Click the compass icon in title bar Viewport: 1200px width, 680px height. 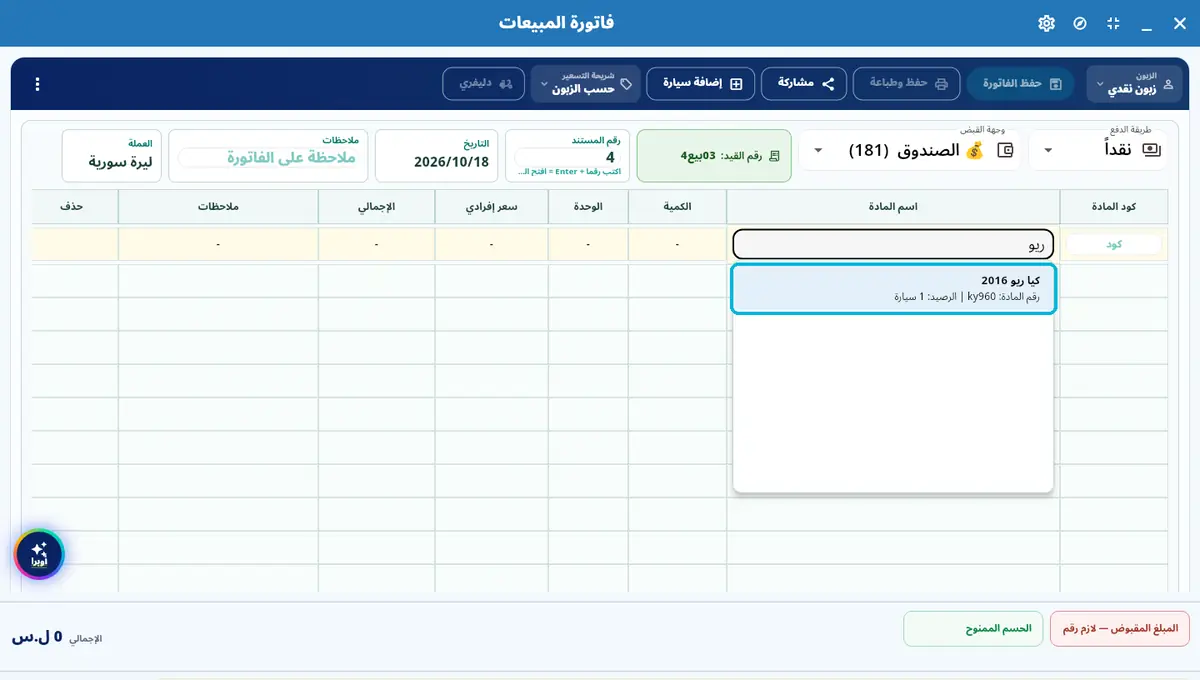click(x=1080, y=23)
